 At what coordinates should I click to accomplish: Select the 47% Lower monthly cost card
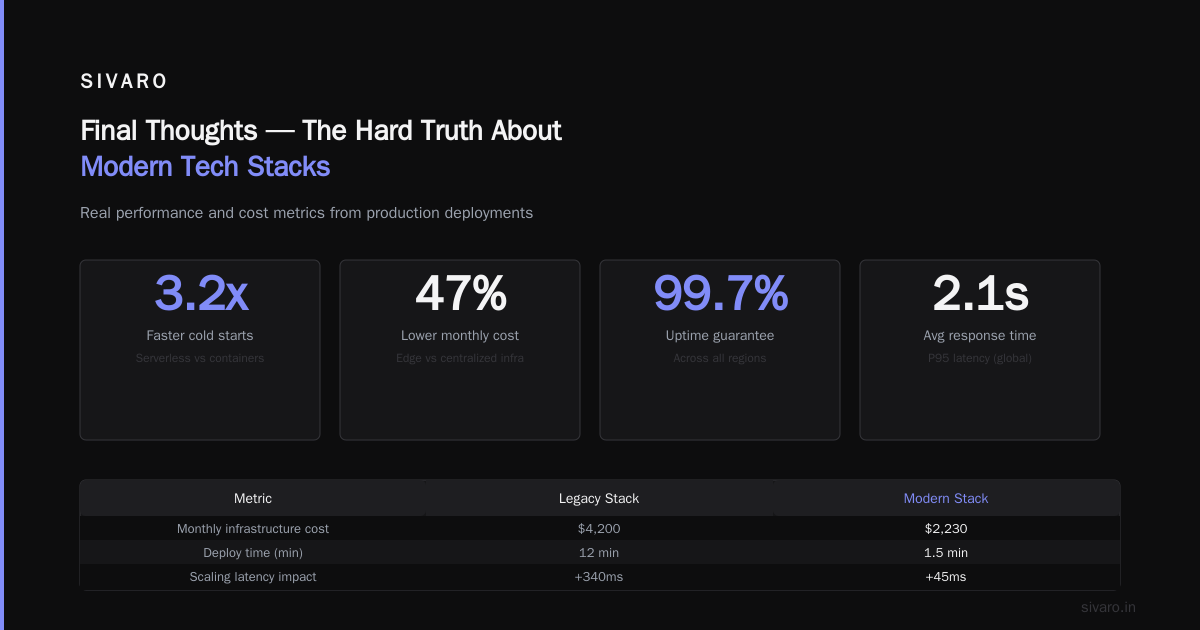(460, 350)
